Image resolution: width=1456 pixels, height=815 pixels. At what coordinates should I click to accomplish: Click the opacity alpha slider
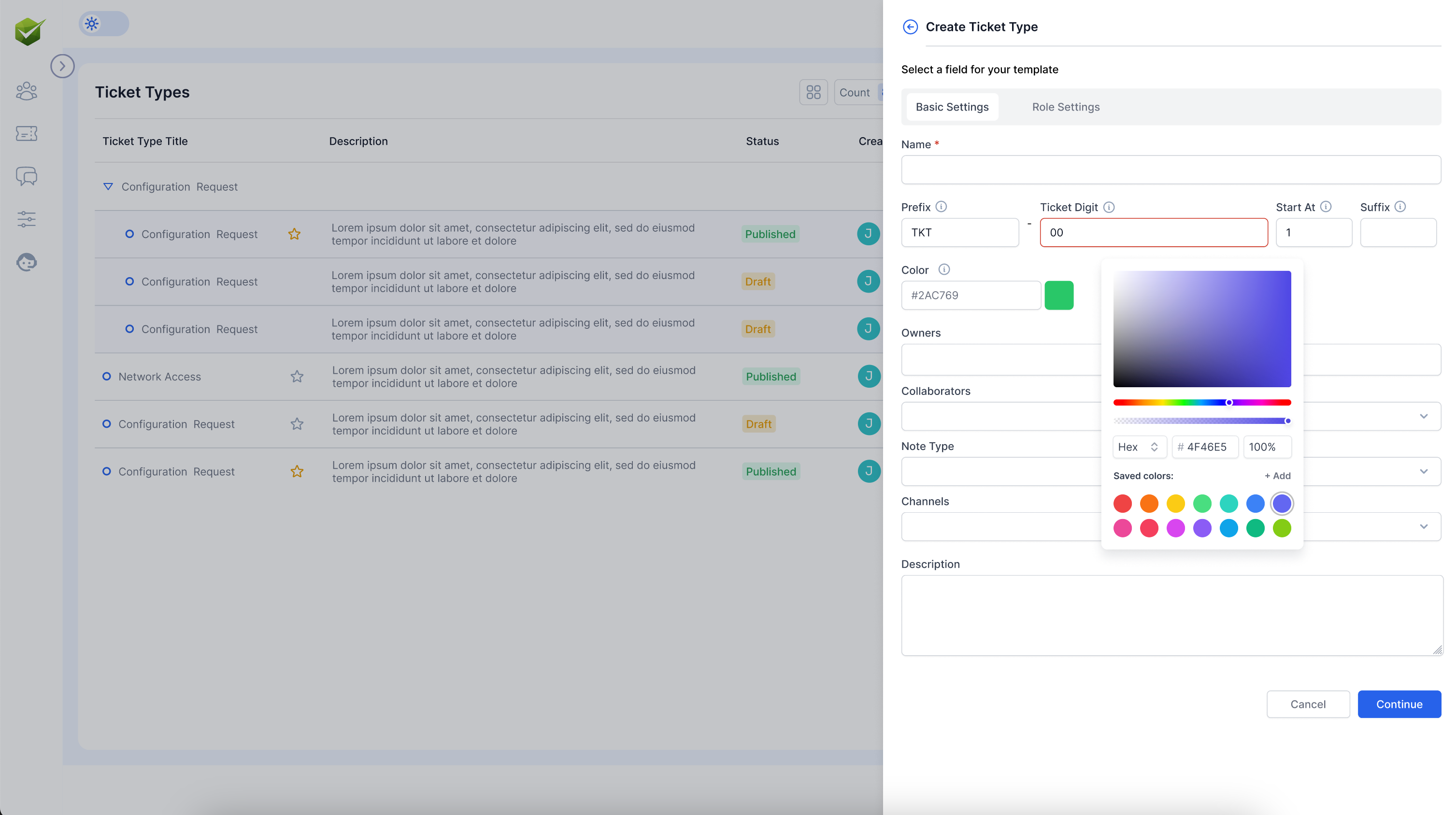(x=1201, y=421)
